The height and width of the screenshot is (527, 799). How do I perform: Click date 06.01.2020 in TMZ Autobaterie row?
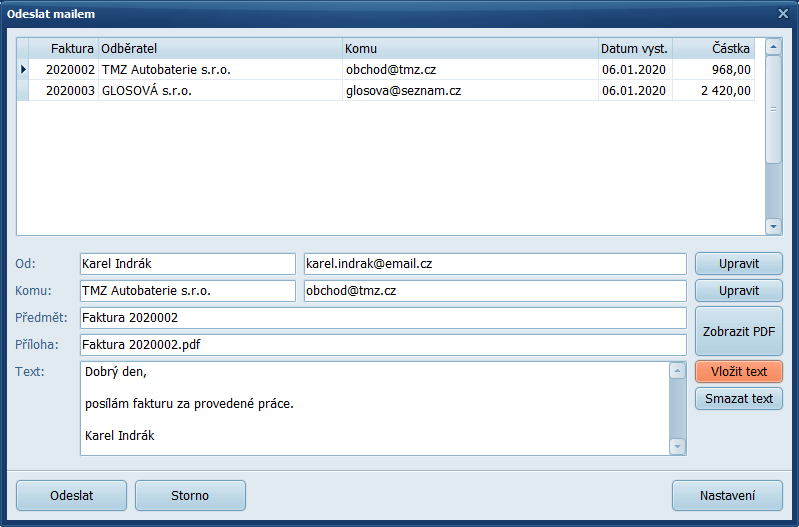point(635,69)
